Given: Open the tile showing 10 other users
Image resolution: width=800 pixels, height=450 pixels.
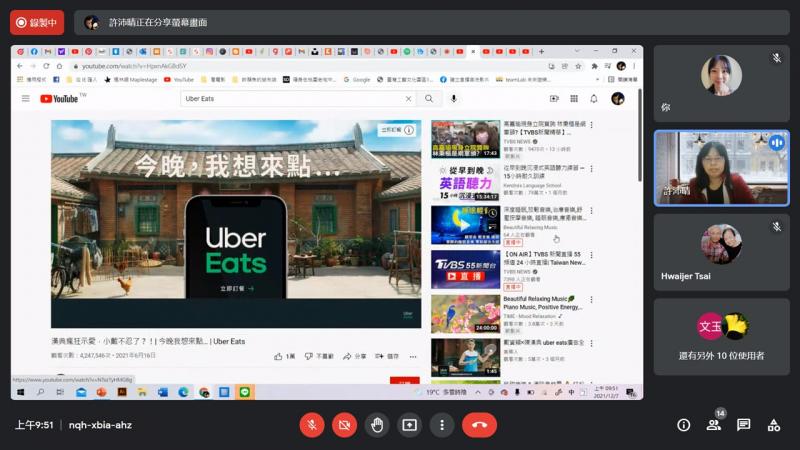Looking at the screenshot, I should coord(721,337).
